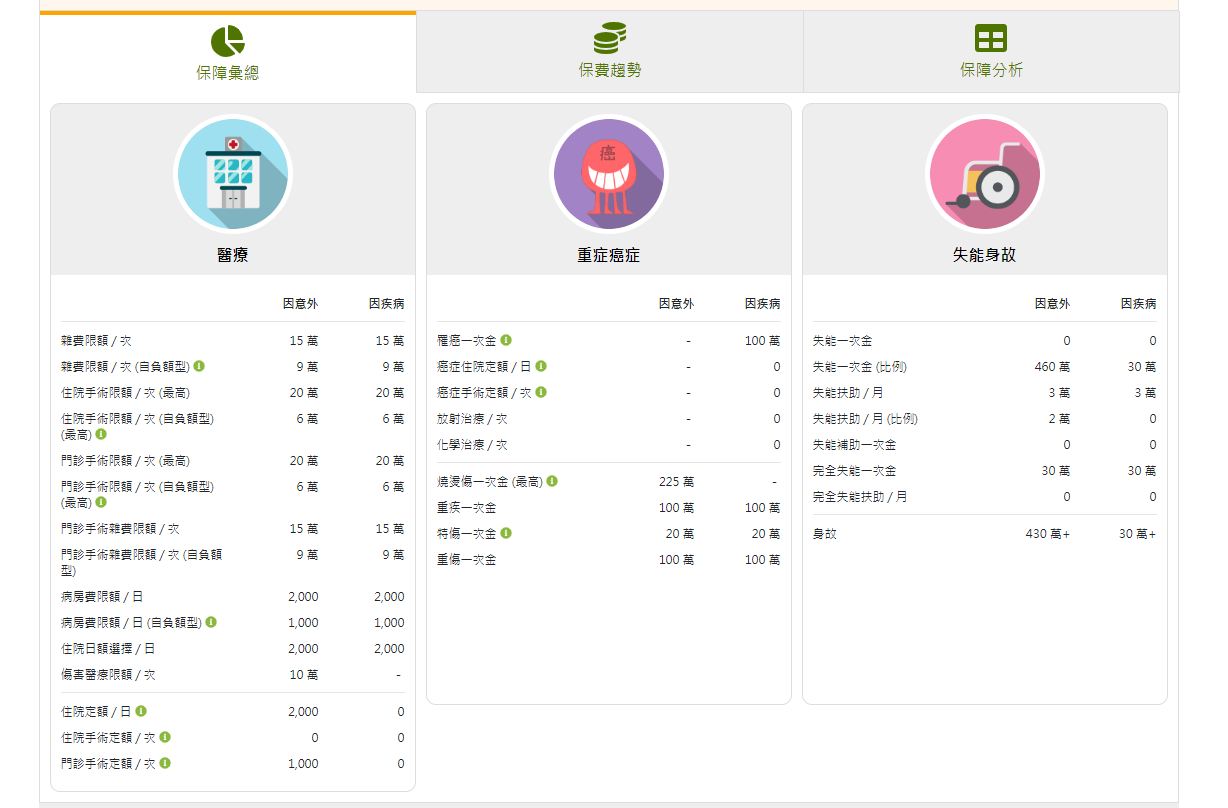Click 2 萬 value for 失能扶助 / 月 (比例)
The image size is (1228, 808).
coord(1060,419)
